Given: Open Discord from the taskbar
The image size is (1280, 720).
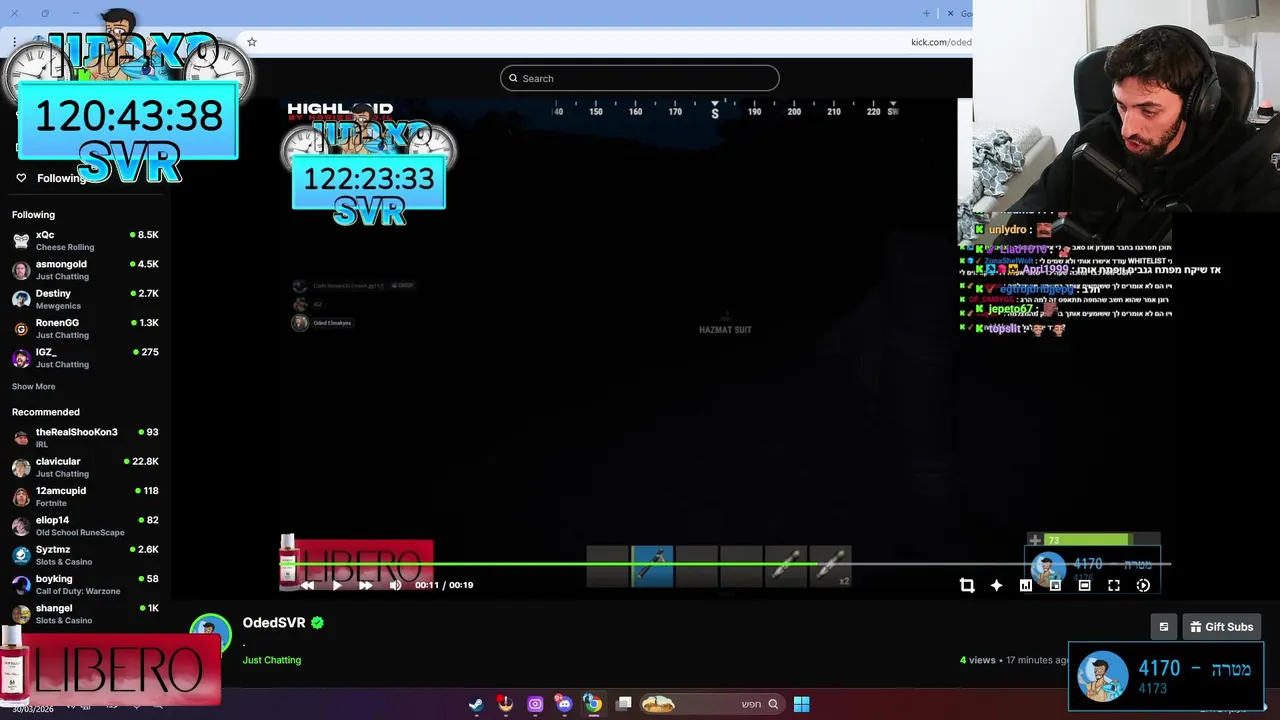Looking at the screenshot, I should (x=564, y=704).
